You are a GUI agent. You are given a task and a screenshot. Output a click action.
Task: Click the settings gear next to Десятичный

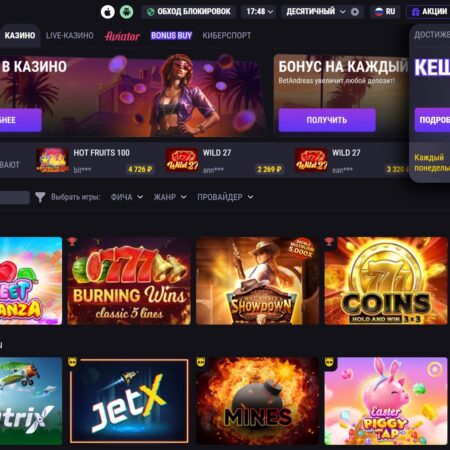355,12
